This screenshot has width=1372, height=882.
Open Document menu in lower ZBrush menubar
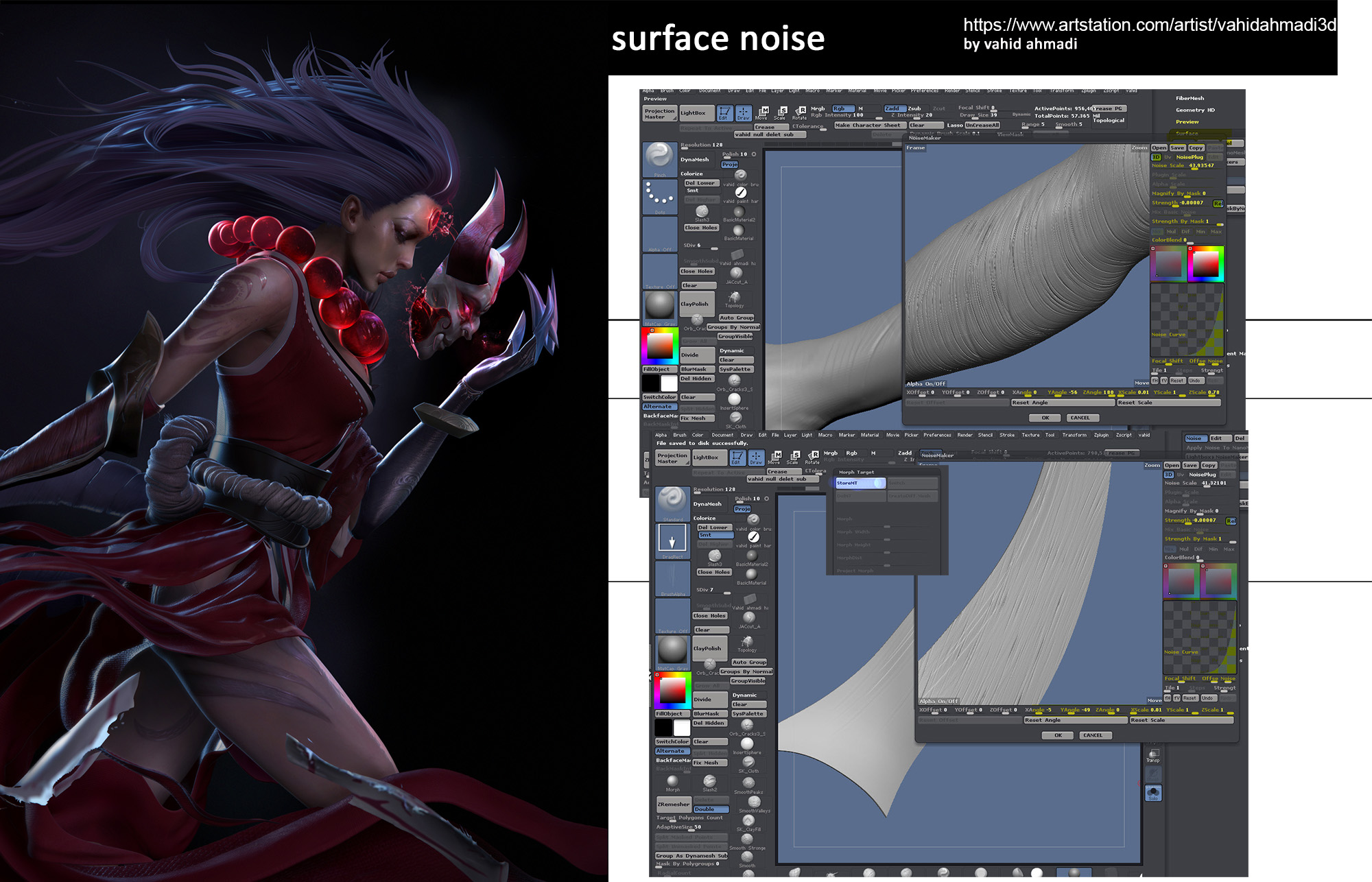tap(722, 435)
